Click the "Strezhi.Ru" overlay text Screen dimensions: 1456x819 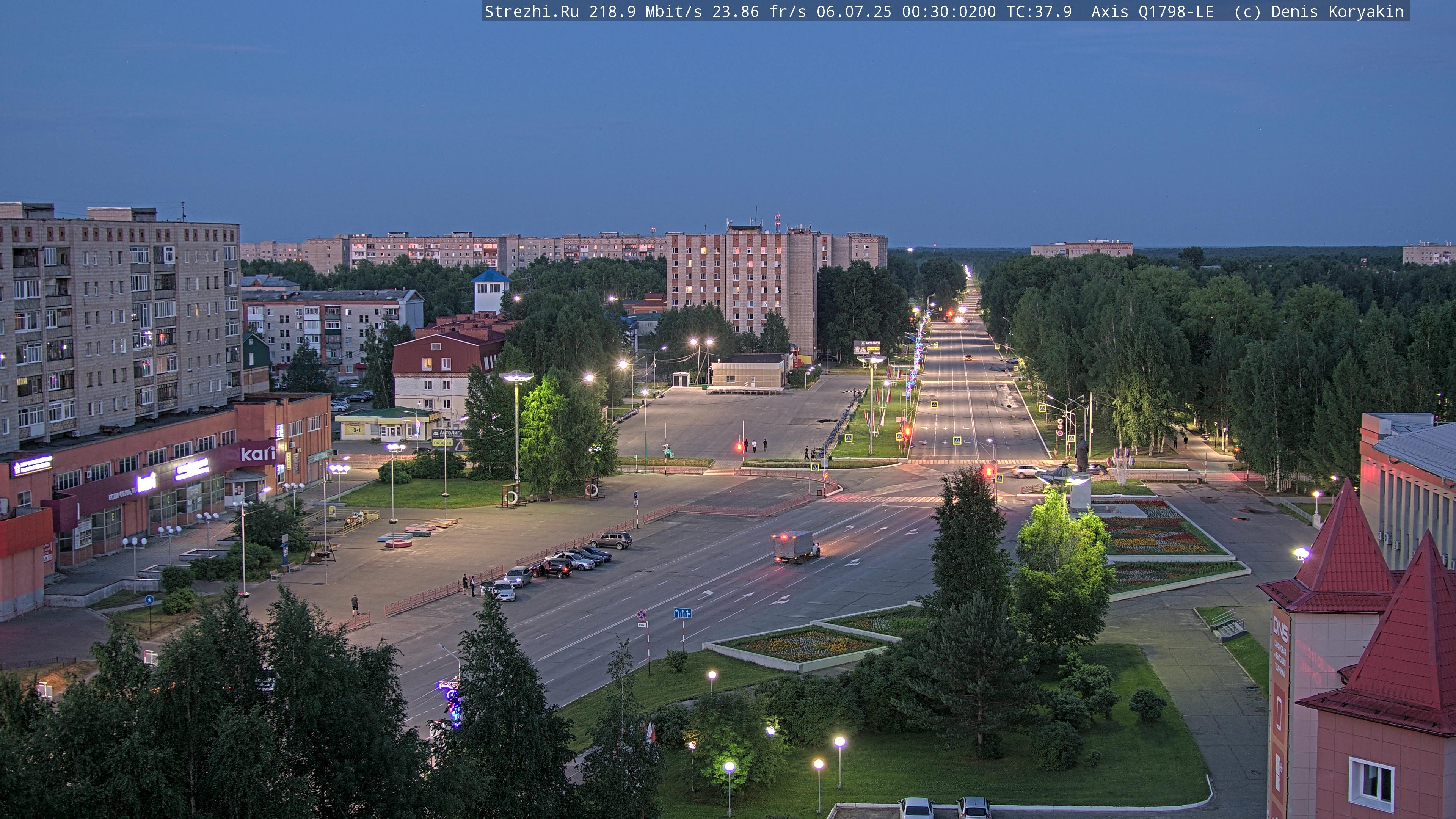pos(531,11)
